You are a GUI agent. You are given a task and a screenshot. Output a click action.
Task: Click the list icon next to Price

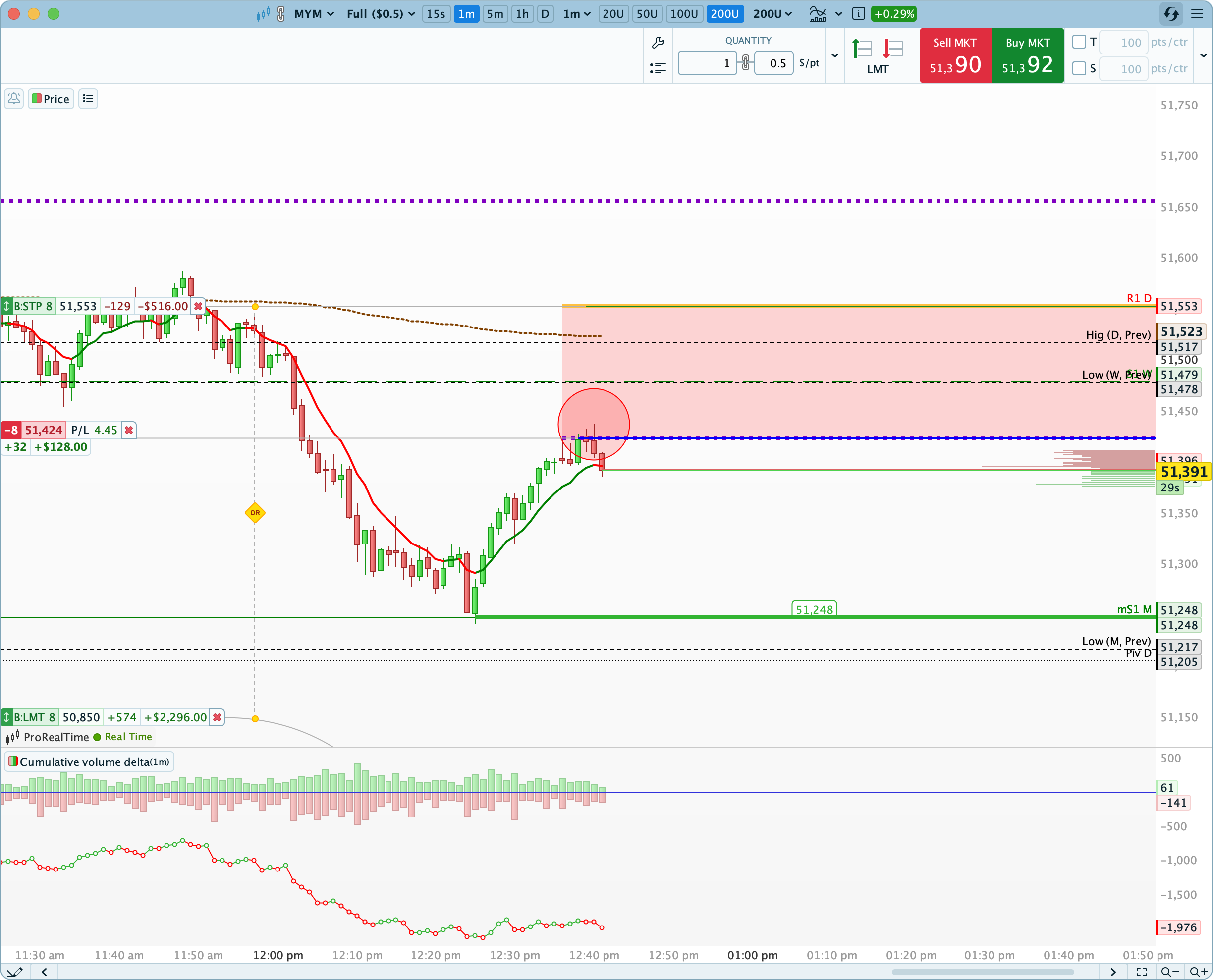[x=88, y=99]
